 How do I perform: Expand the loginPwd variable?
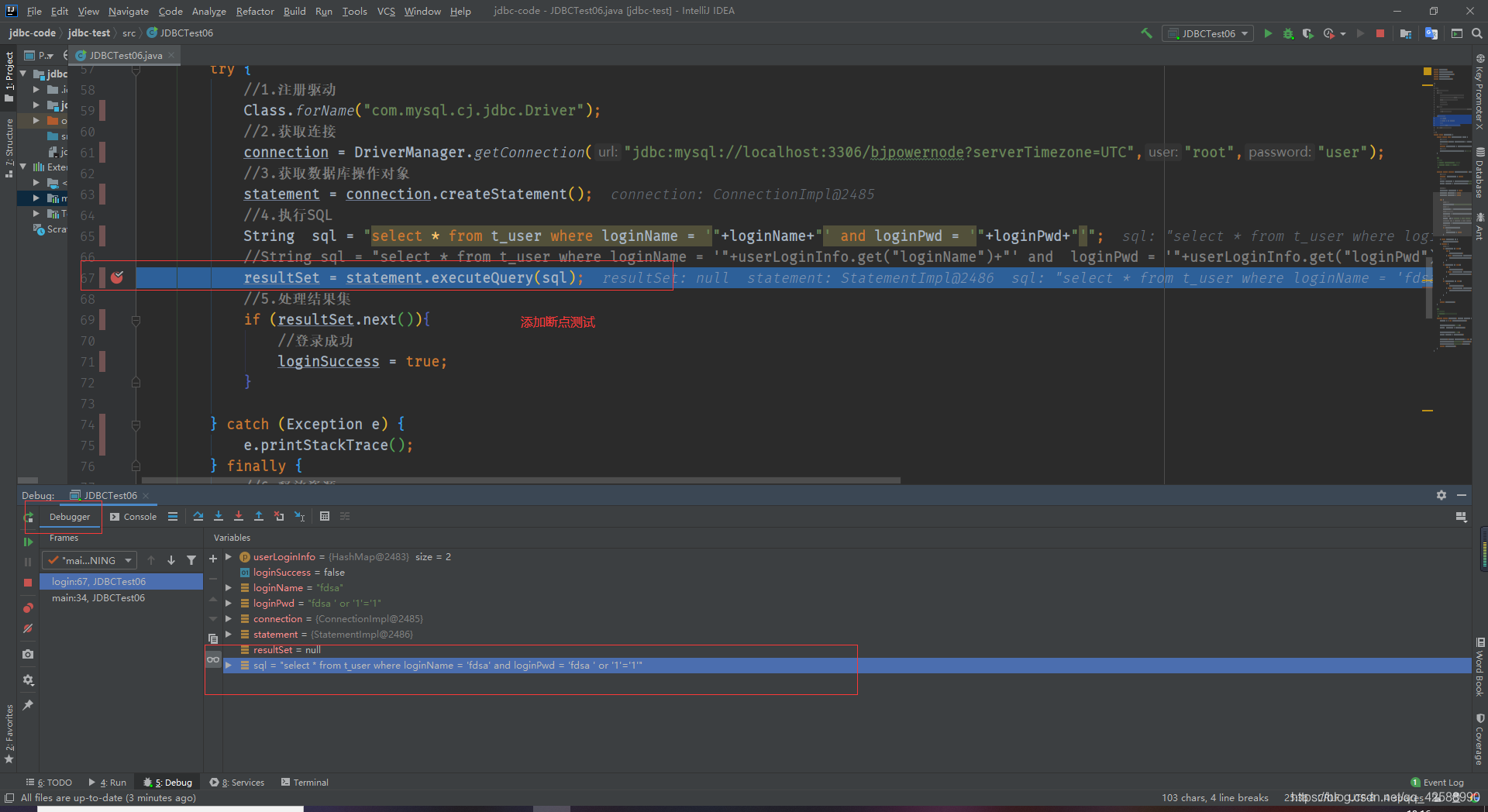pyautogui.click(x=229, y=604)
